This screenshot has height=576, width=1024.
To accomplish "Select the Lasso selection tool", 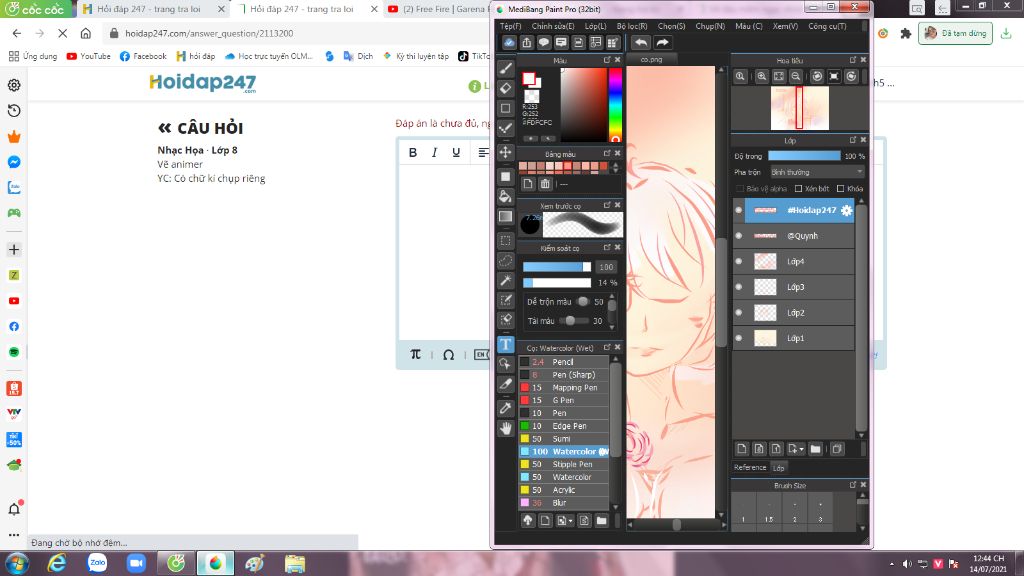I will pos(505,261).
